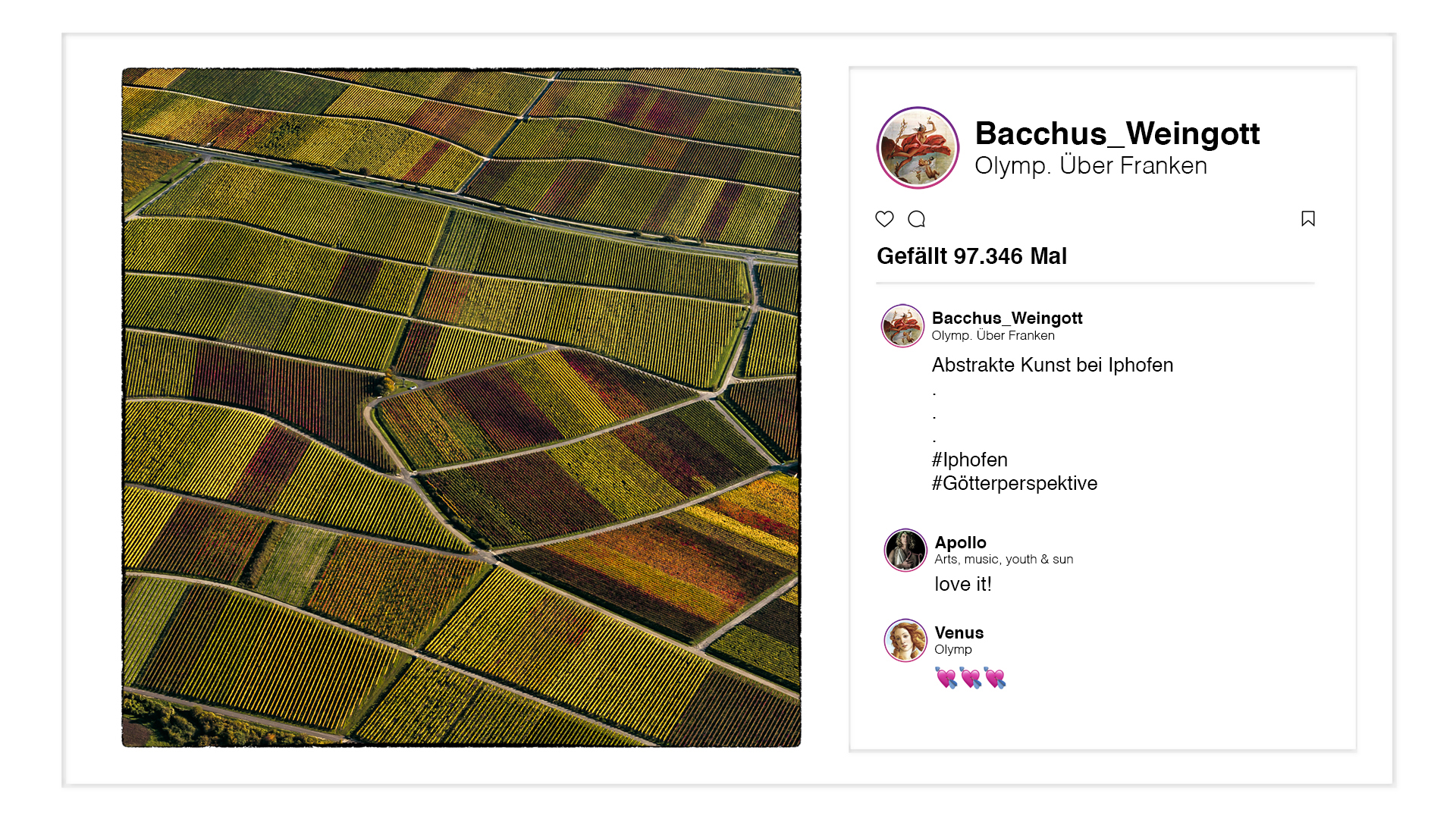Open the #Iphofen hashtag
Screen dimensions: 1456x819
970,460
